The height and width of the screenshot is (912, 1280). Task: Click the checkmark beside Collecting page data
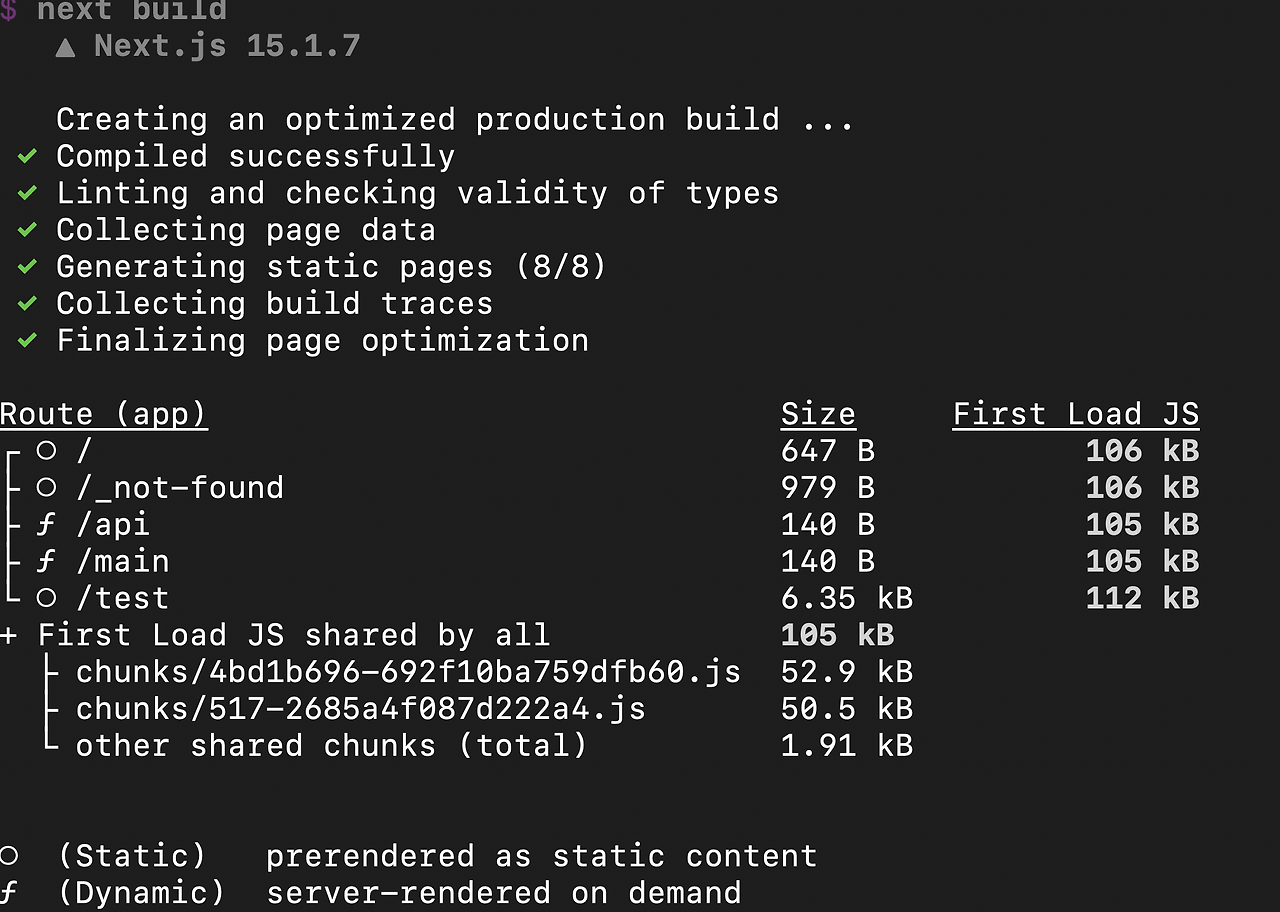click(28, 230)
